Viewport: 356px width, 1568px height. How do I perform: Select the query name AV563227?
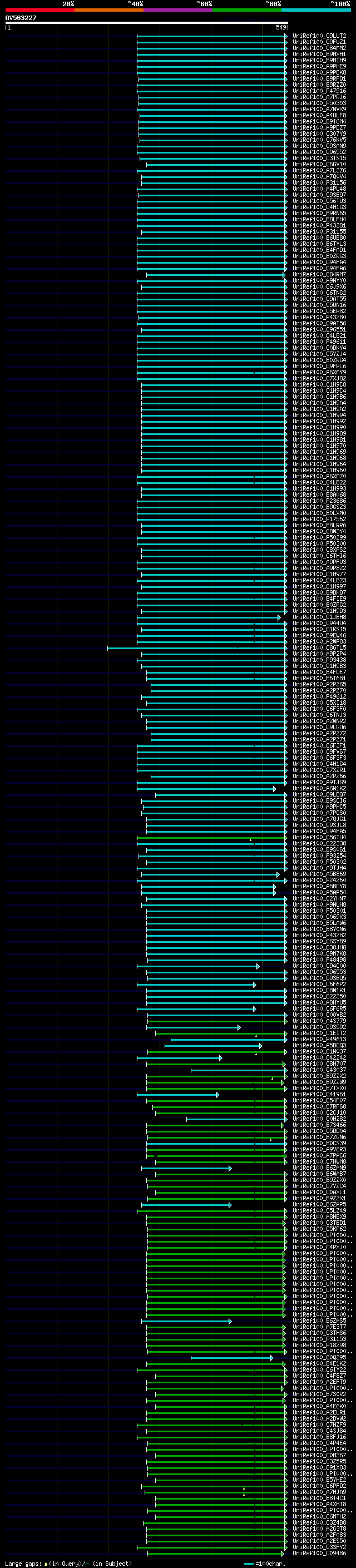click(x=21, y=18)
